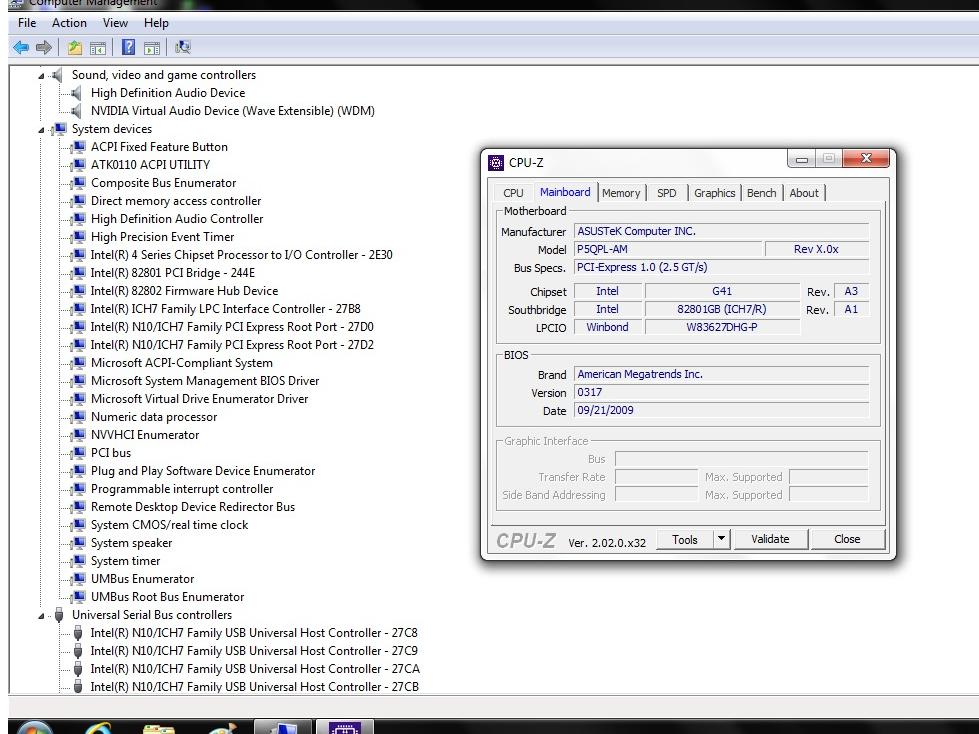
Task: Click the device icon beside Composite Bus Enumerator
Action: tap(78, 184)
